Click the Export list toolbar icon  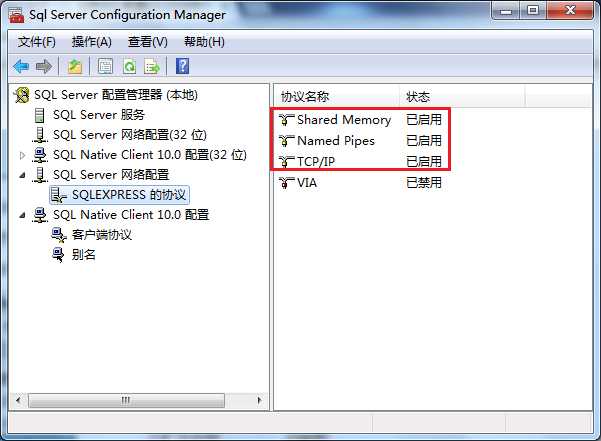pos(152,67)
